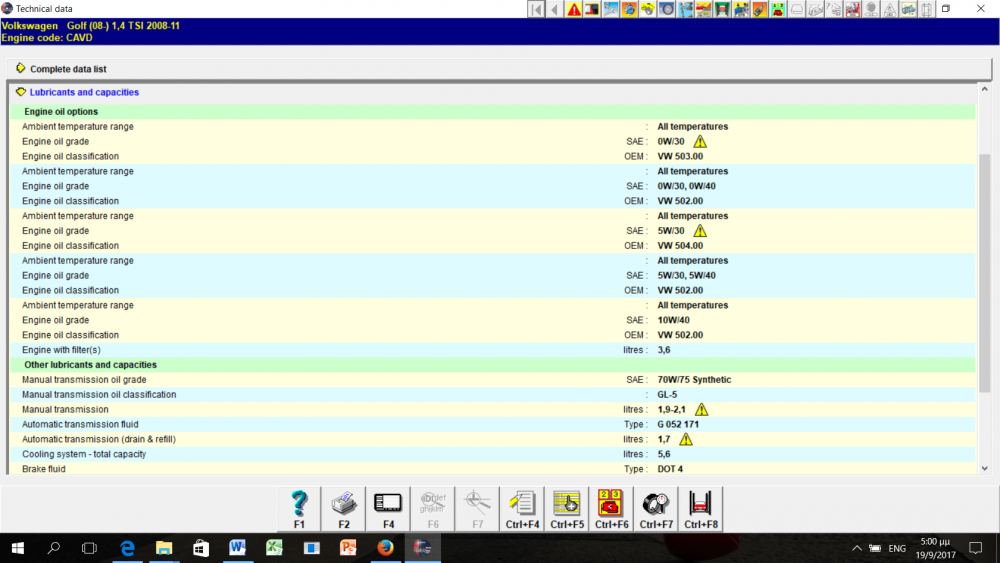The height and width of the screenshot is (563, 1000).
Task: Select the Engine oil options header row
Action: (492, 112)
